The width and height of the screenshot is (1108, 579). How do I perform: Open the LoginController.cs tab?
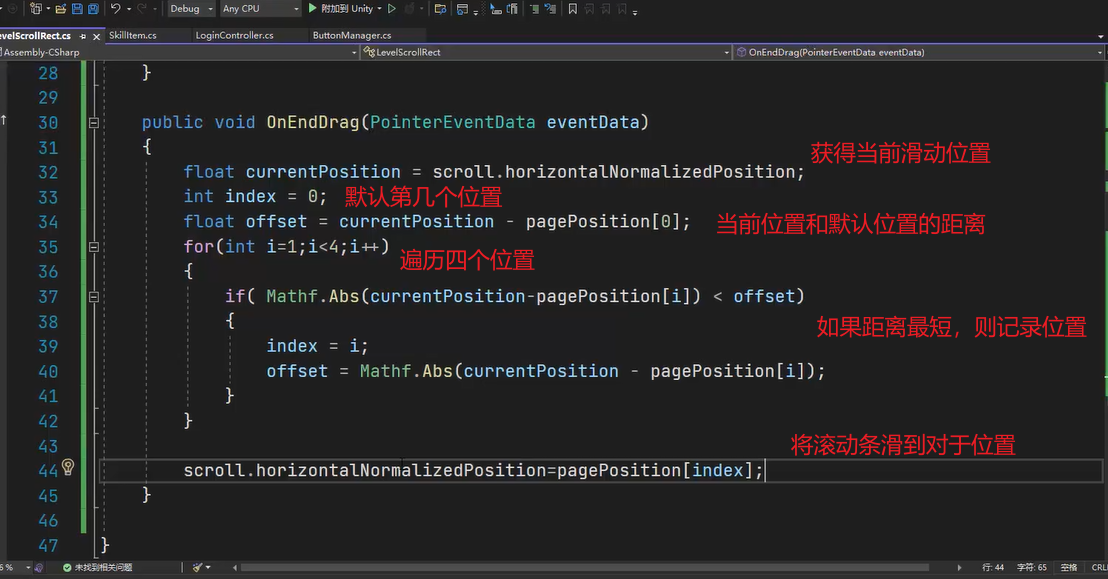[234, 35]
